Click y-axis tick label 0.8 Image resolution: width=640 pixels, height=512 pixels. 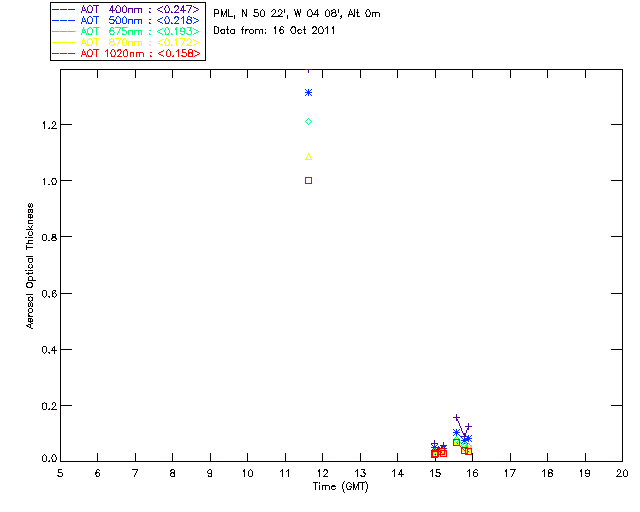click(x=49, y=238)
